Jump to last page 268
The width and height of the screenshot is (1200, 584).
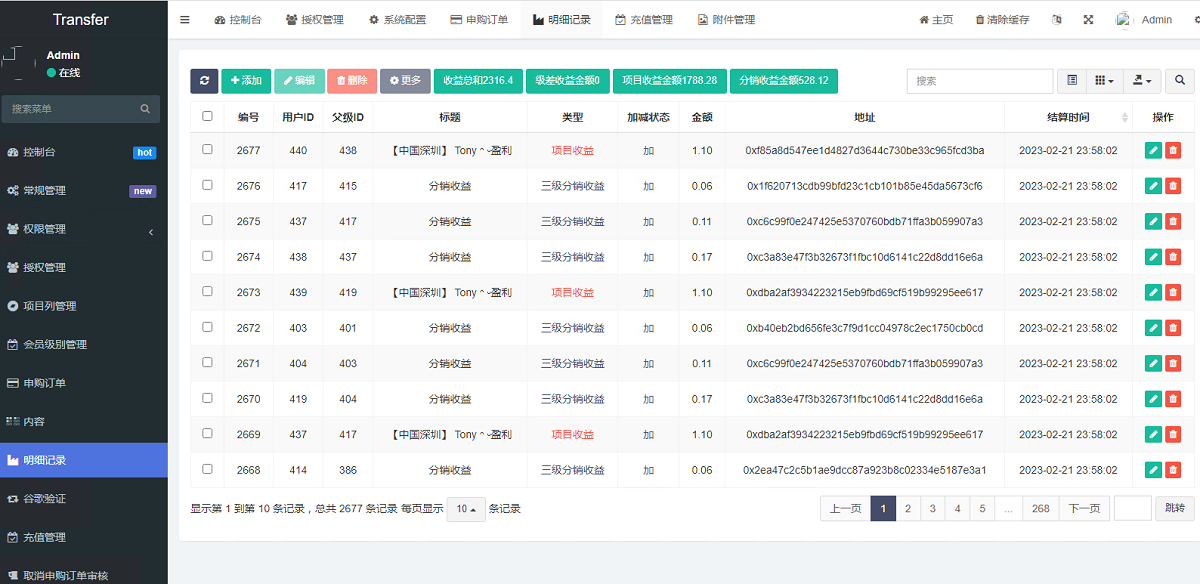point(1041,509)
